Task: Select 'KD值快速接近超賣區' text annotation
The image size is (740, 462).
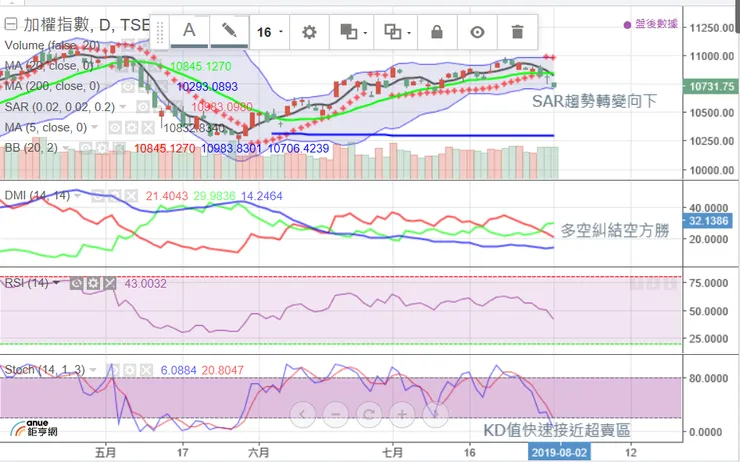Action: click(x=557, y=430)
